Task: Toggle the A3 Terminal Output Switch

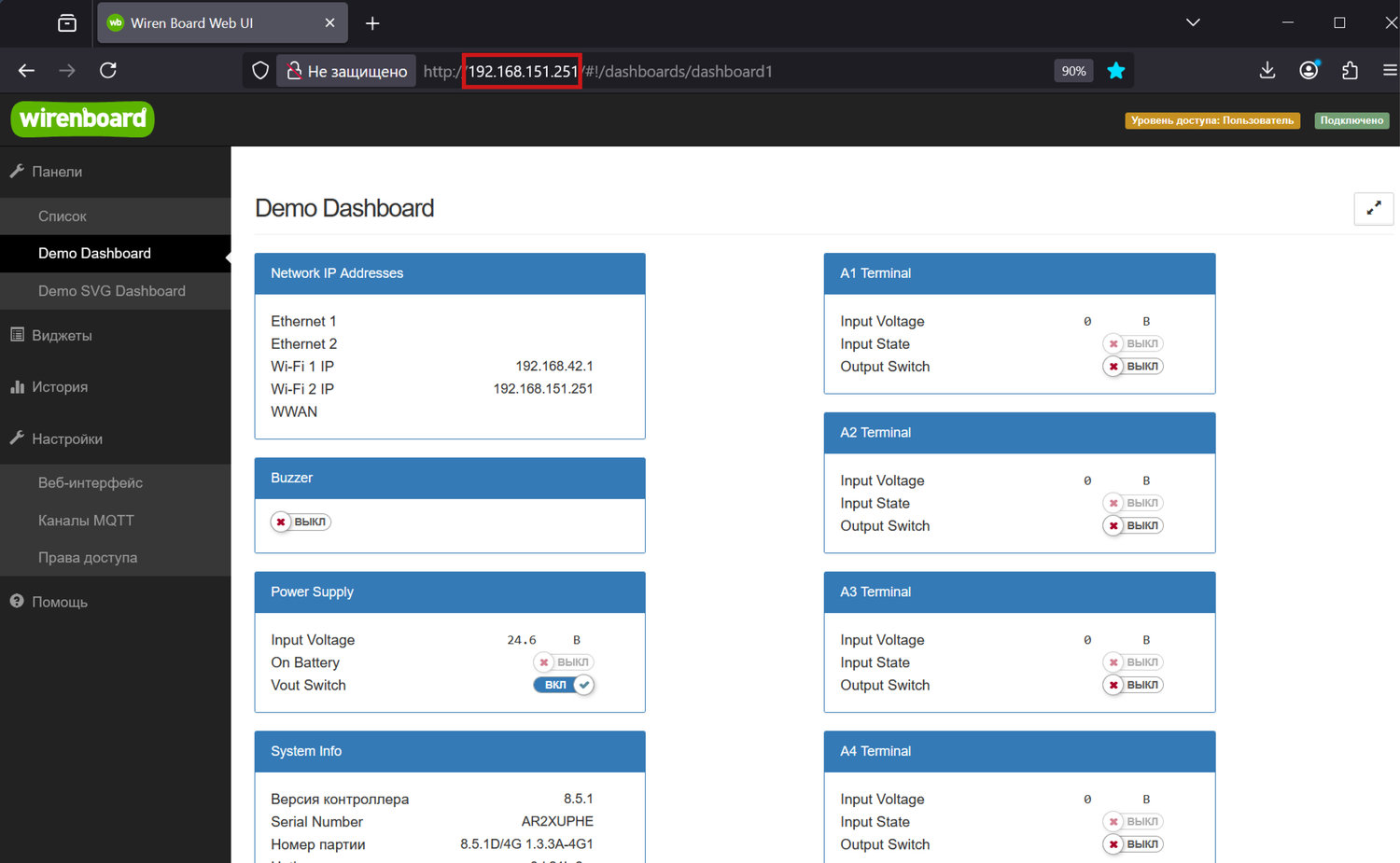Action: tap(1133, 685)
